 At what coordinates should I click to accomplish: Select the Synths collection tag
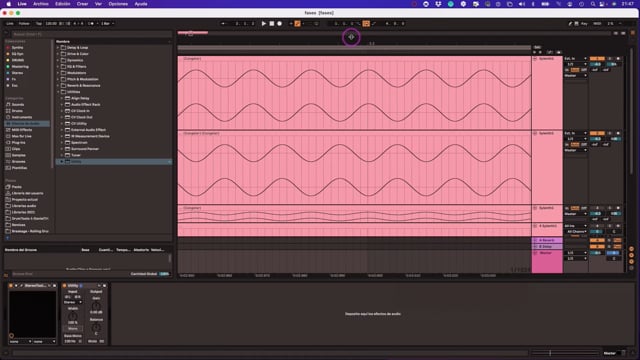coord(17,48)
